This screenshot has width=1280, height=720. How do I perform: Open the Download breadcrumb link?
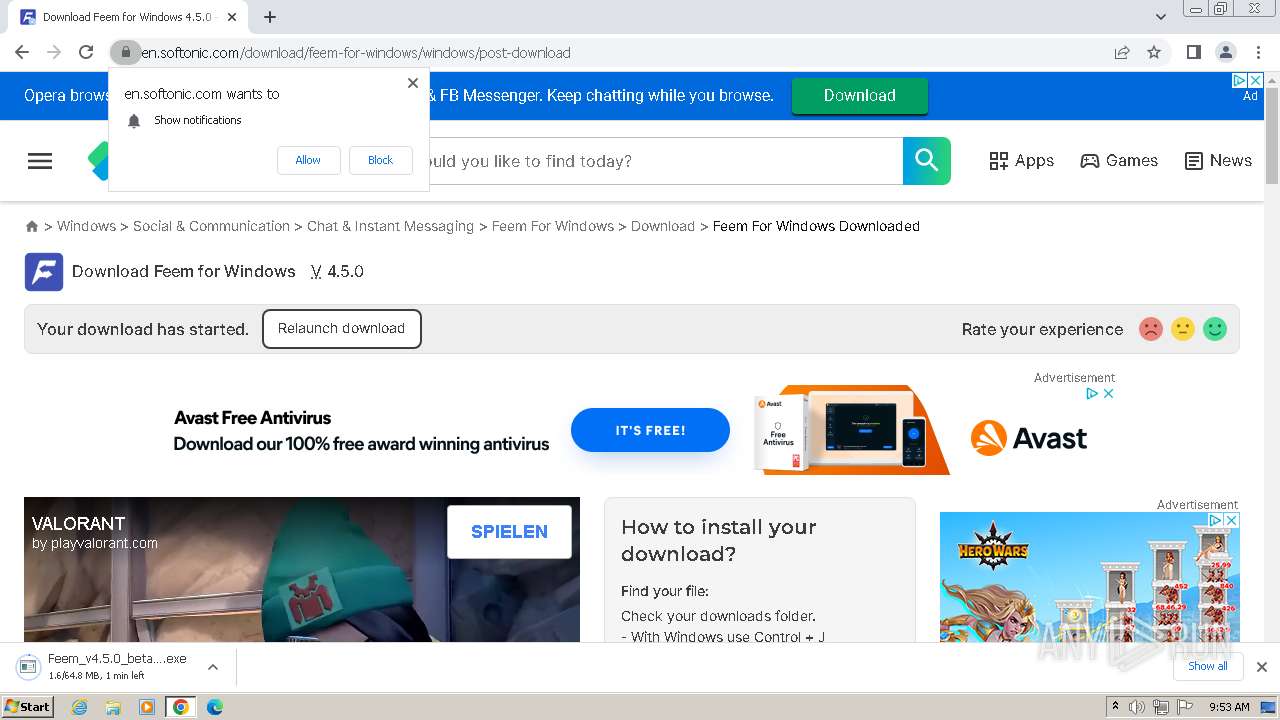point(663,226)
